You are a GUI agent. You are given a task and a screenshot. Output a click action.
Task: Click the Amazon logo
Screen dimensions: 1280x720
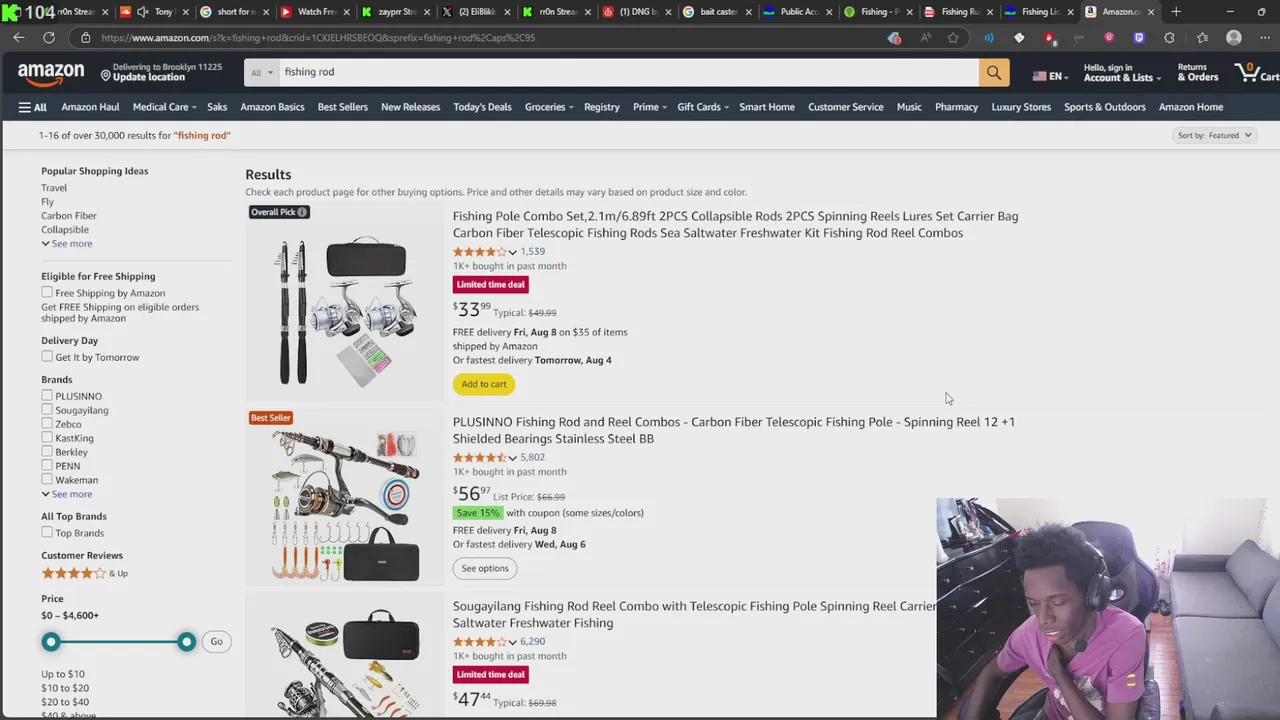click(x=51, y=74)
